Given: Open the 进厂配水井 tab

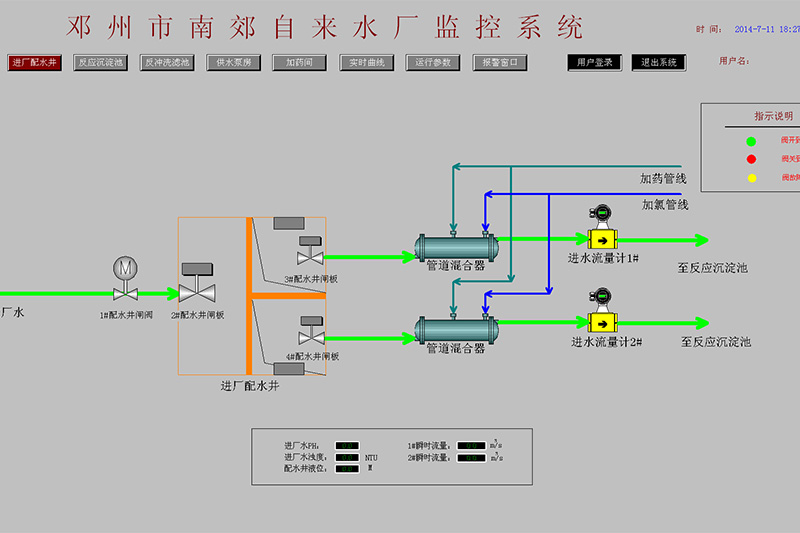Looking at the screenshot, I should tap(35, 62).
